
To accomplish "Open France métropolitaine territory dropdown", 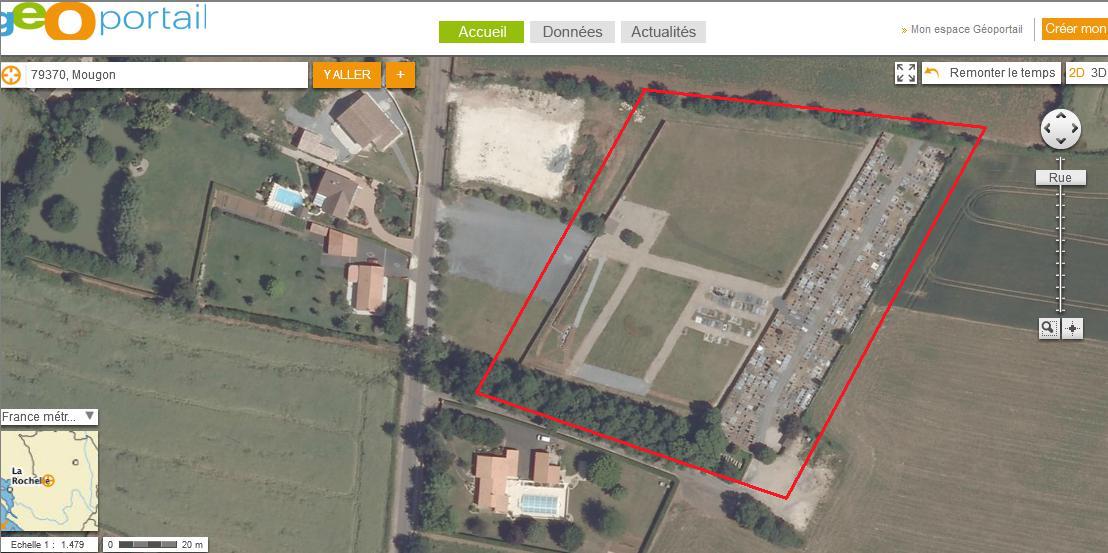I will click(x=49, y=417).
